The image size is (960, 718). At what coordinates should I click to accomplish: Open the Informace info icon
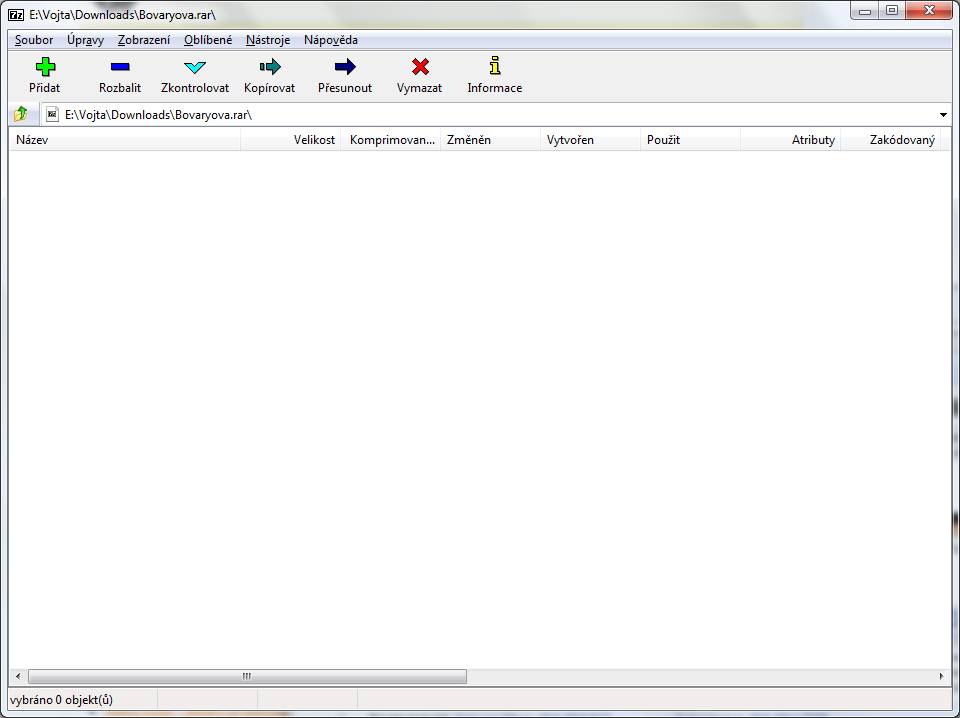(495, 65)
